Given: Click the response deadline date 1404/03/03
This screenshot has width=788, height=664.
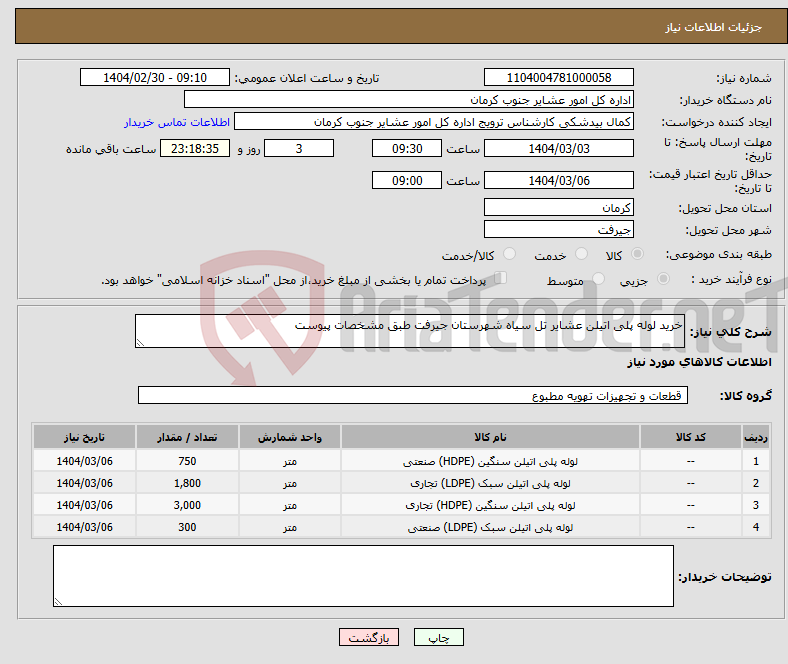Looking at the screenshot, I should point(558,148).
